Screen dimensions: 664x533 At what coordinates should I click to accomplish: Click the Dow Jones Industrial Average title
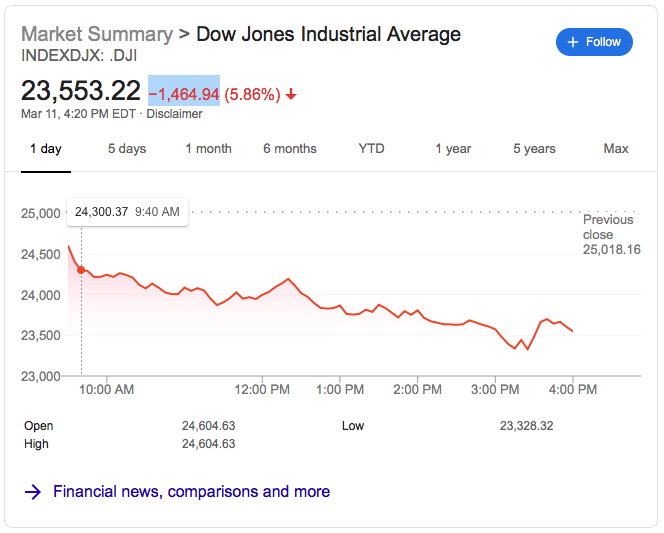(328, 34)
